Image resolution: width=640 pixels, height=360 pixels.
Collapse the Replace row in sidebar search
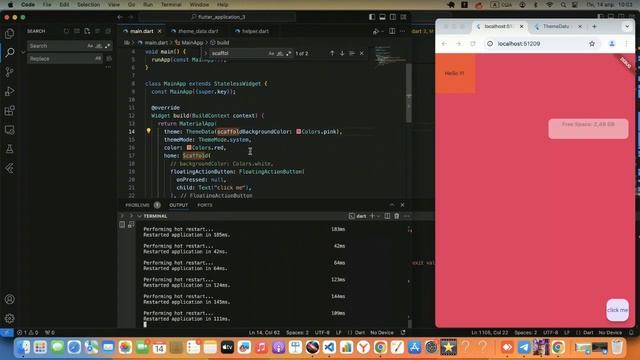[x=23, y=52]
